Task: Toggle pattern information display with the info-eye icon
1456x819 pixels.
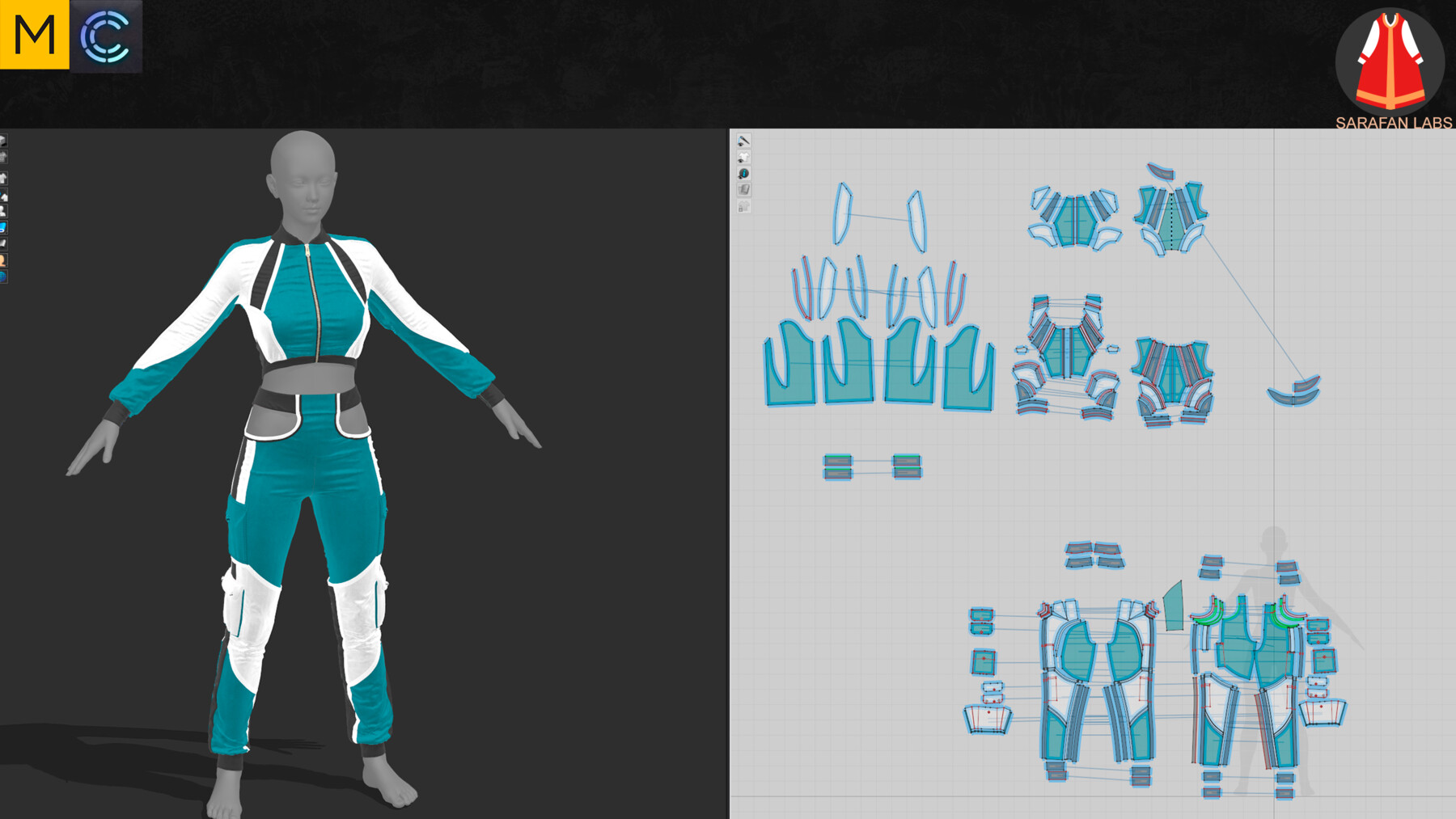Action: 743,173
